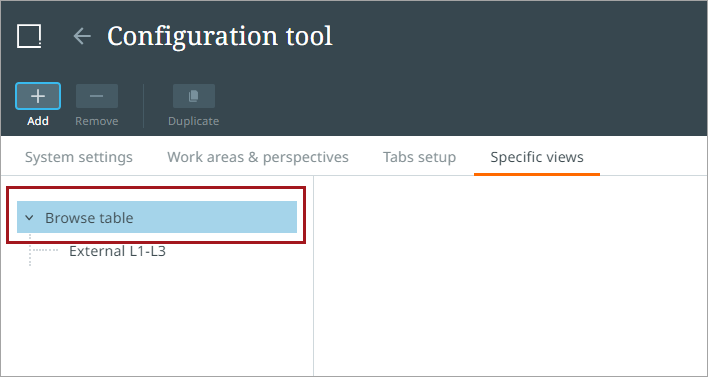Image resolution: width=708 pixels, height=377 pixels.
Task: Click the Remove label text
Action: pyautogui.click(x=97, y=121)
